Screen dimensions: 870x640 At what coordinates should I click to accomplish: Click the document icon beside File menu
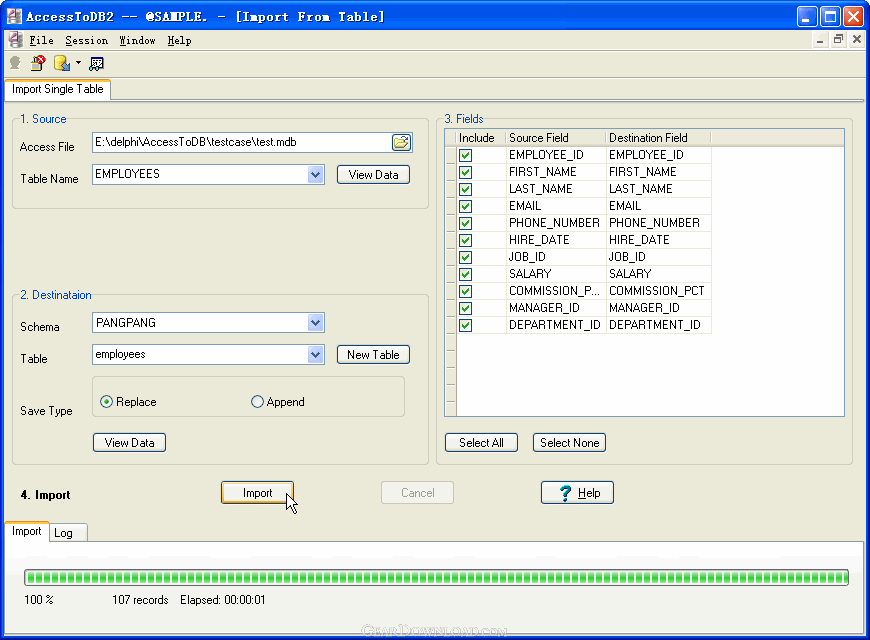click(x=16, y=40)
